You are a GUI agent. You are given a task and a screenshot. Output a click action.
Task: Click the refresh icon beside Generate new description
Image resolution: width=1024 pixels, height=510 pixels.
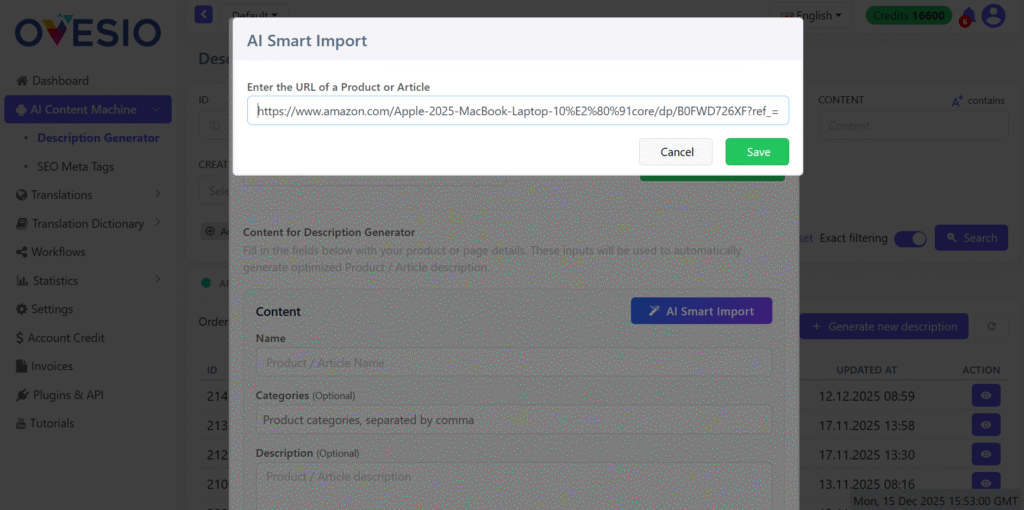click(991, 326)
